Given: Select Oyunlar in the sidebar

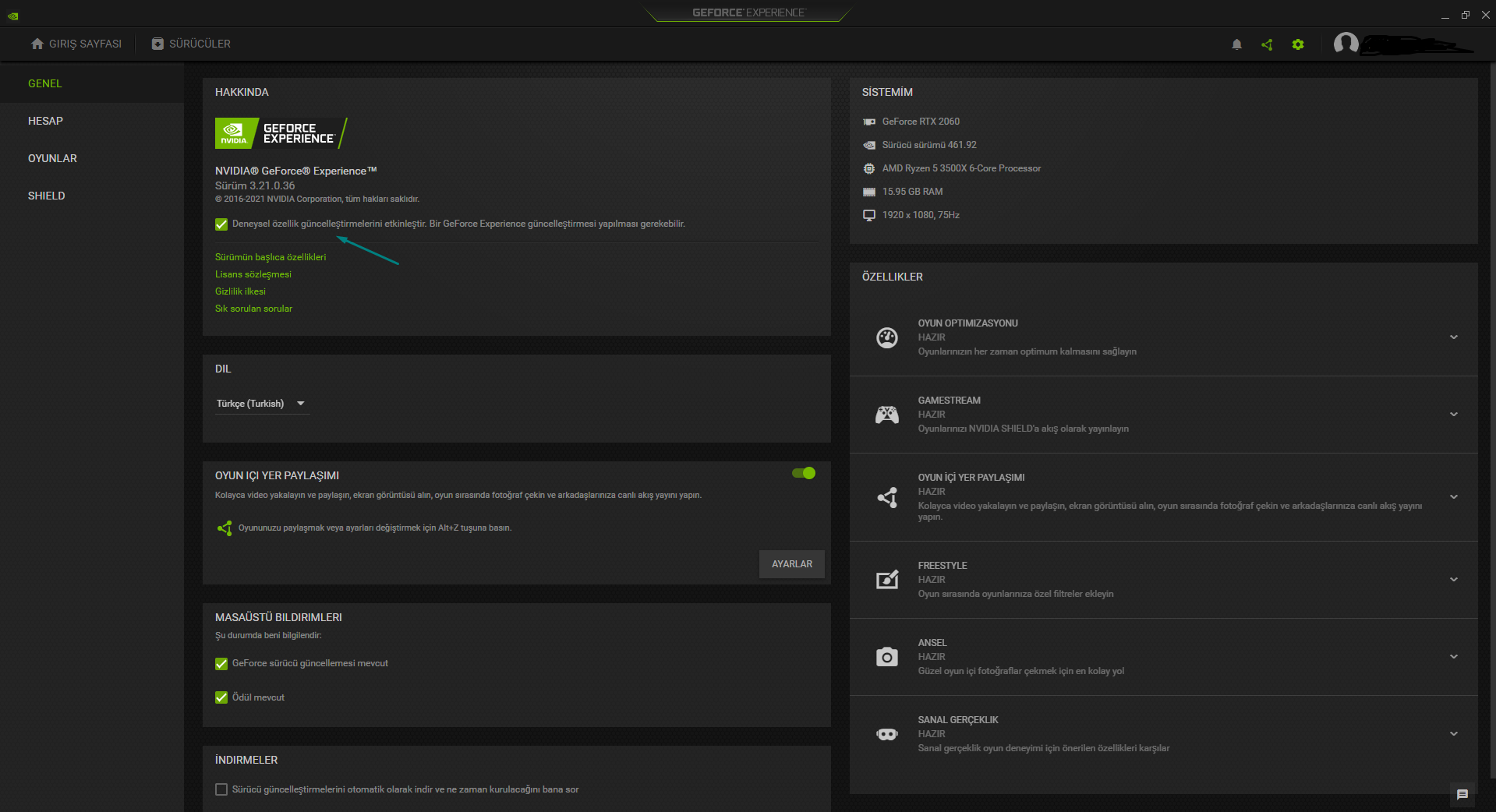Looking at the screenshot, I should [92, 158].
